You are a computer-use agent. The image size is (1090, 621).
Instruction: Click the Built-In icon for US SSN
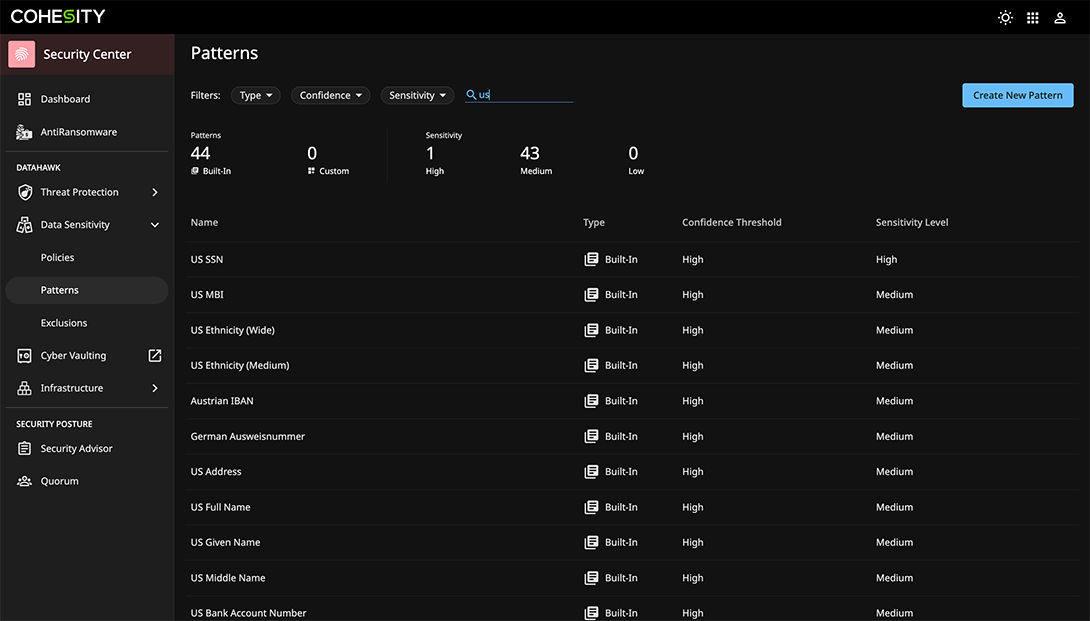[591, 259]
